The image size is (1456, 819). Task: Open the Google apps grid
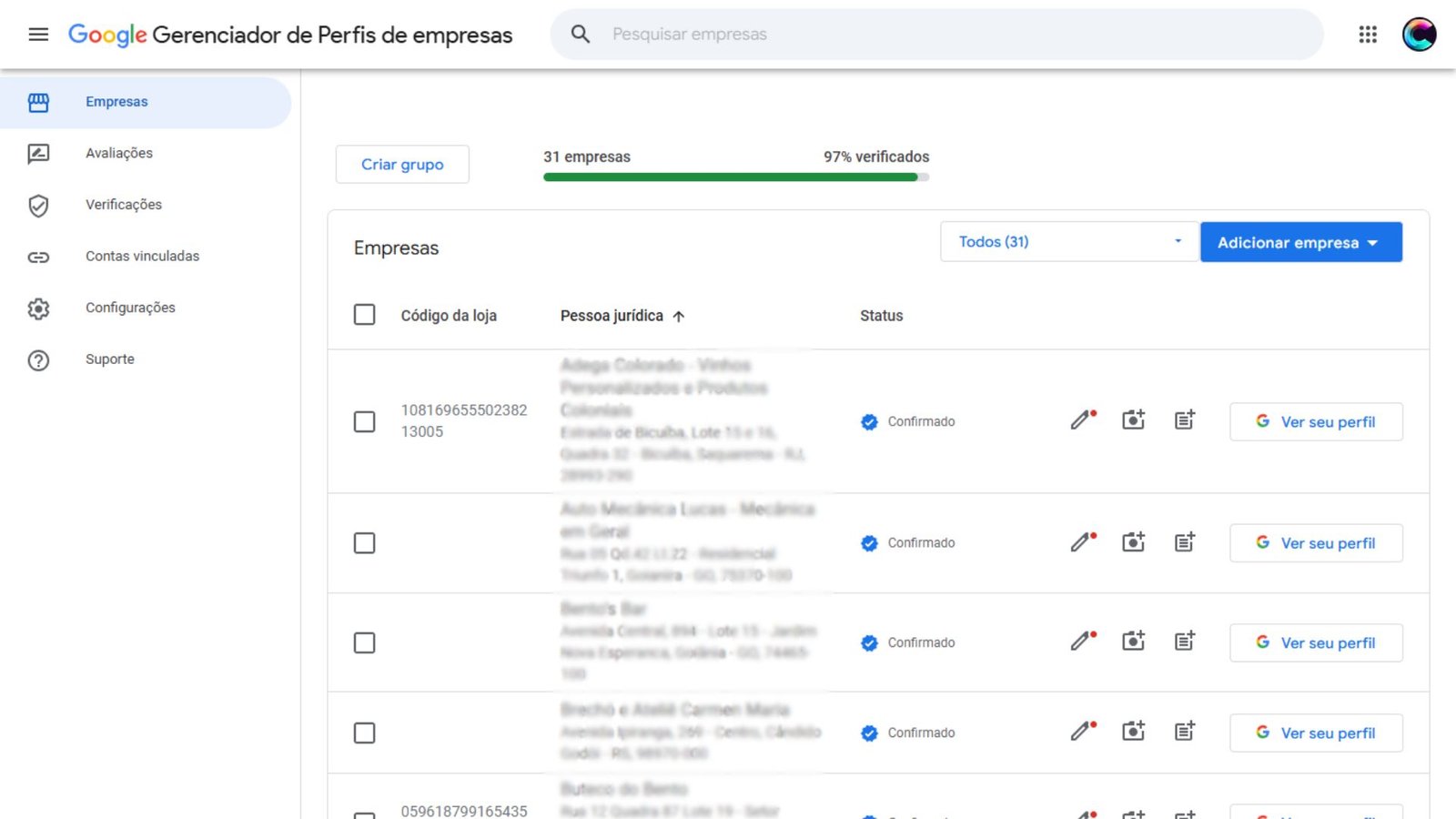(x=1368, y=35)
